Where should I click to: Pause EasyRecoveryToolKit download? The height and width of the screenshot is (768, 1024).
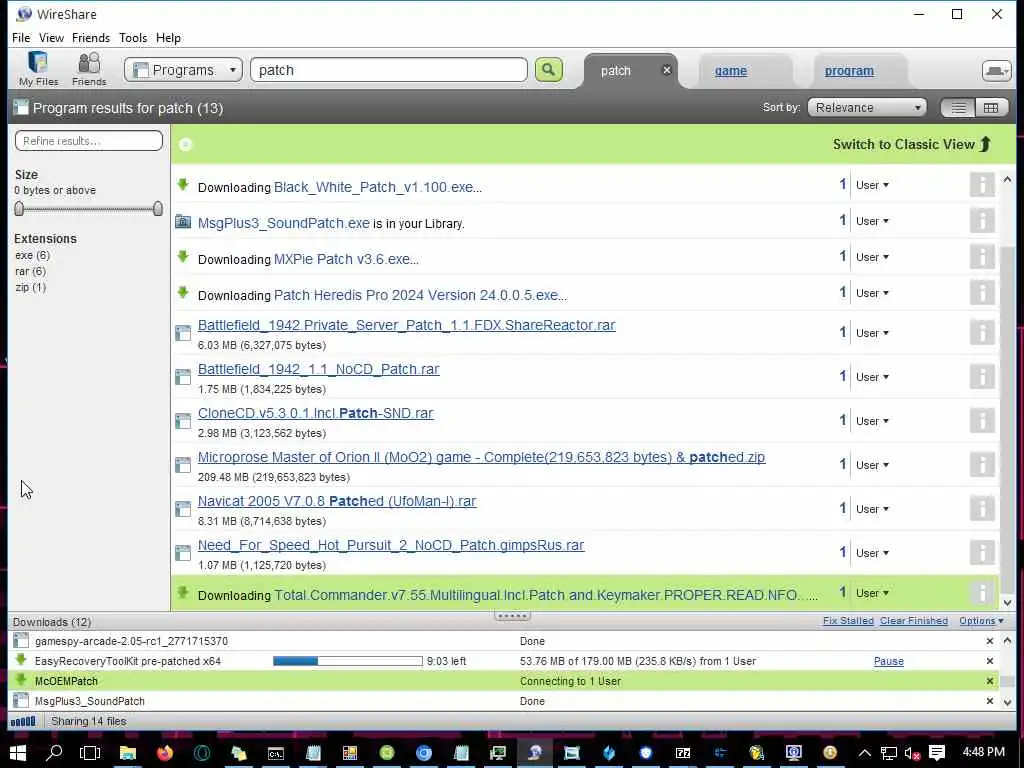[888, 661]
